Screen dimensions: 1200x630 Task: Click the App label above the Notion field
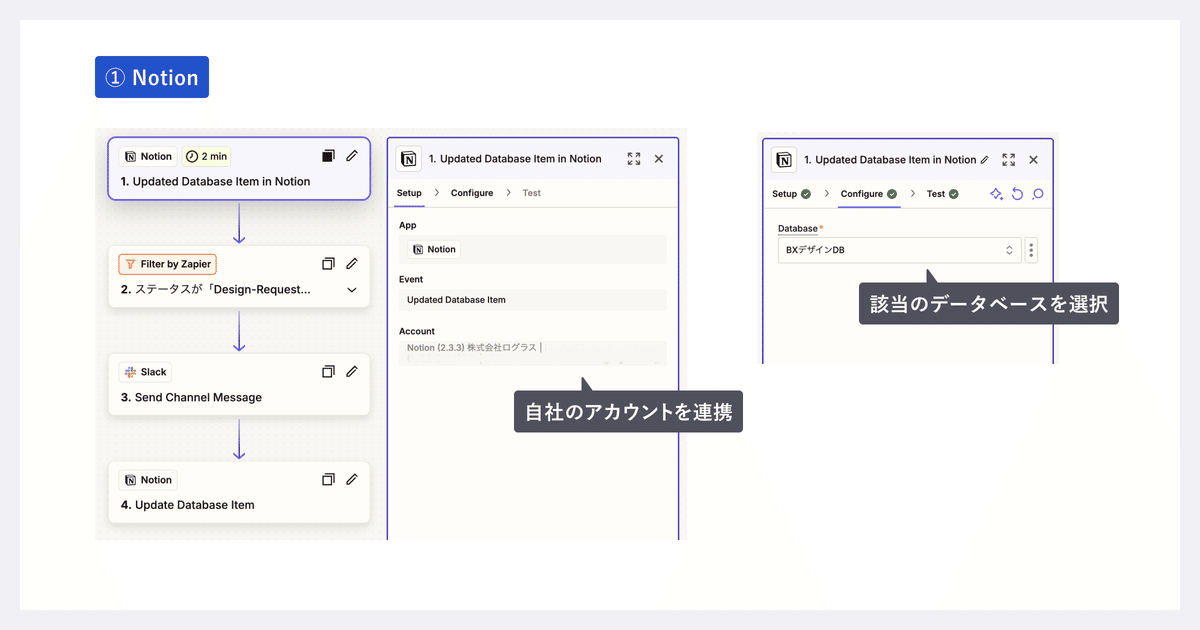(407, 226)
